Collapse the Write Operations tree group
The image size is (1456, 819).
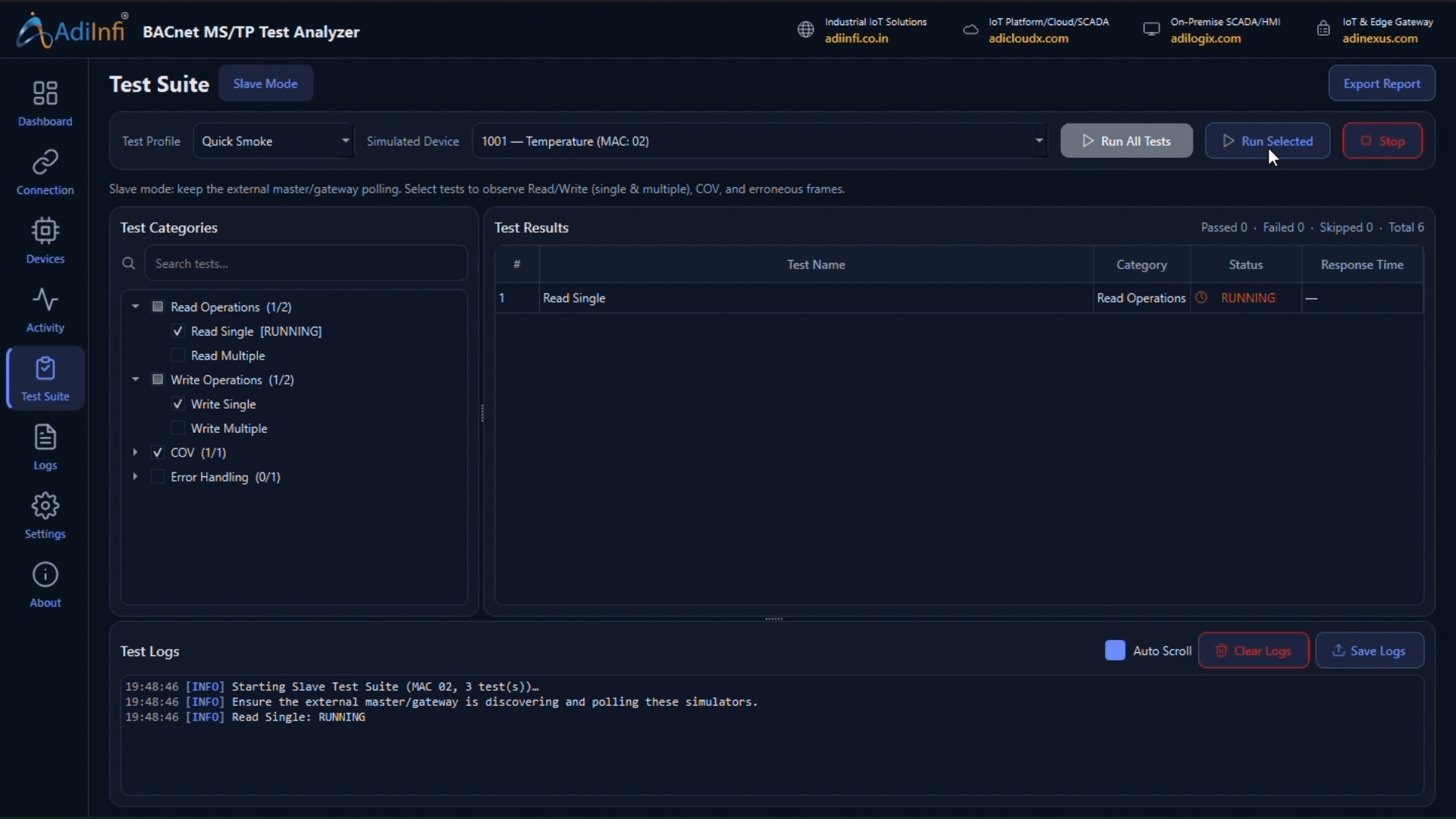[x=136, y=379]
